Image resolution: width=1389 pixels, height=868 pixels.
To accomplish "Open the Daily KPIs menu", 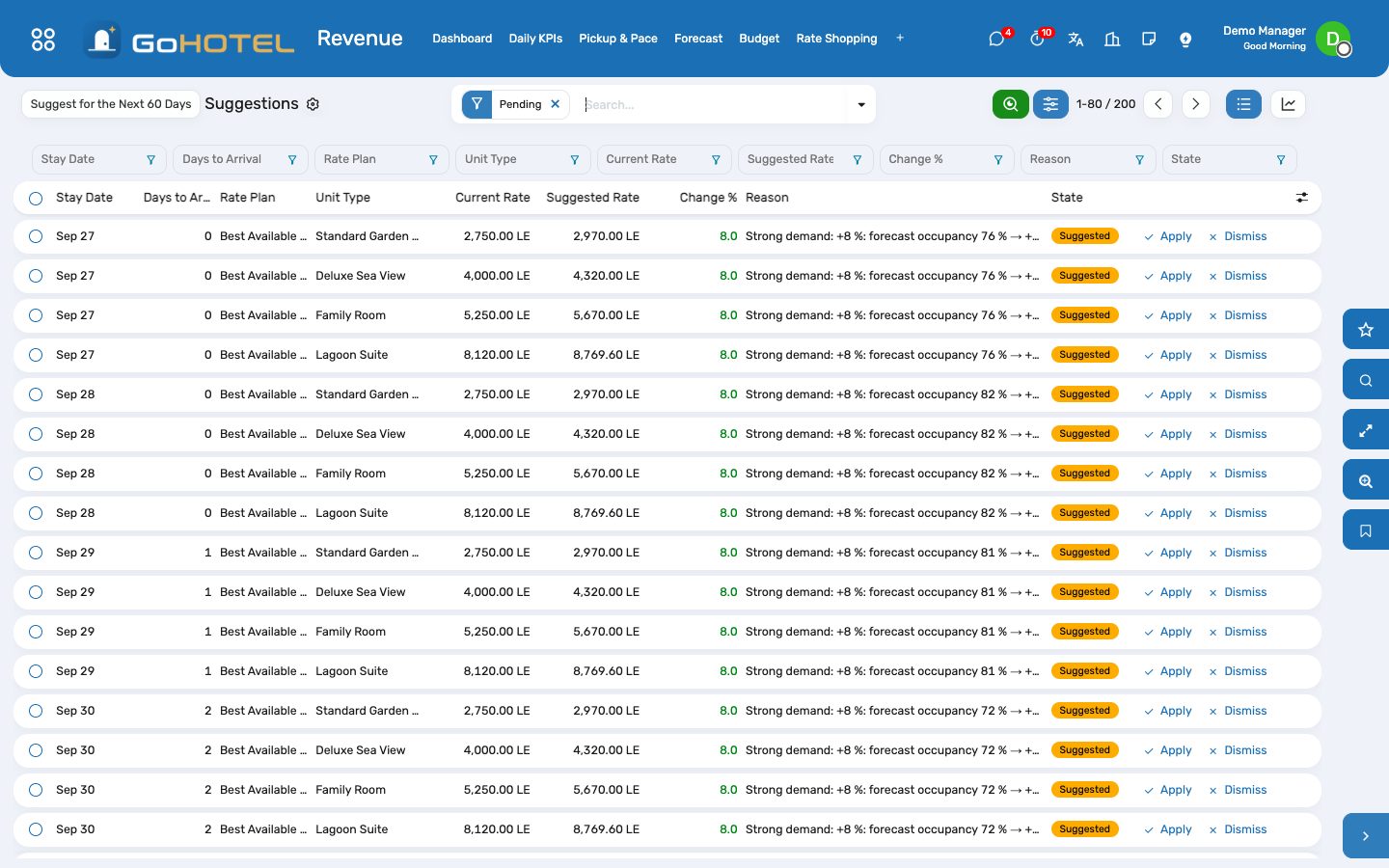I will (535, 39).
